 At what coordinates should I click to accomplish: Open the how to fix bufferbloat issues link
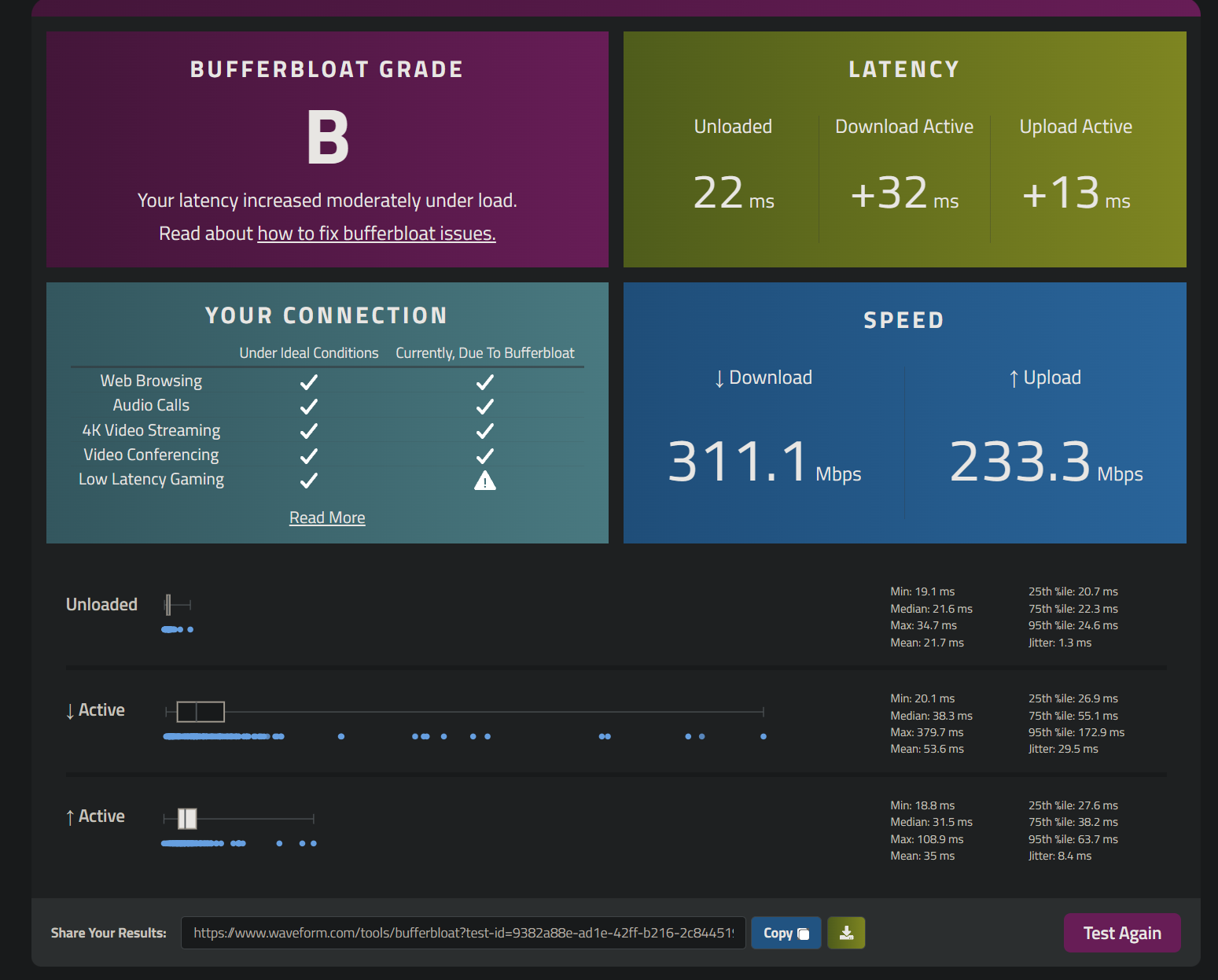[377, 234]
